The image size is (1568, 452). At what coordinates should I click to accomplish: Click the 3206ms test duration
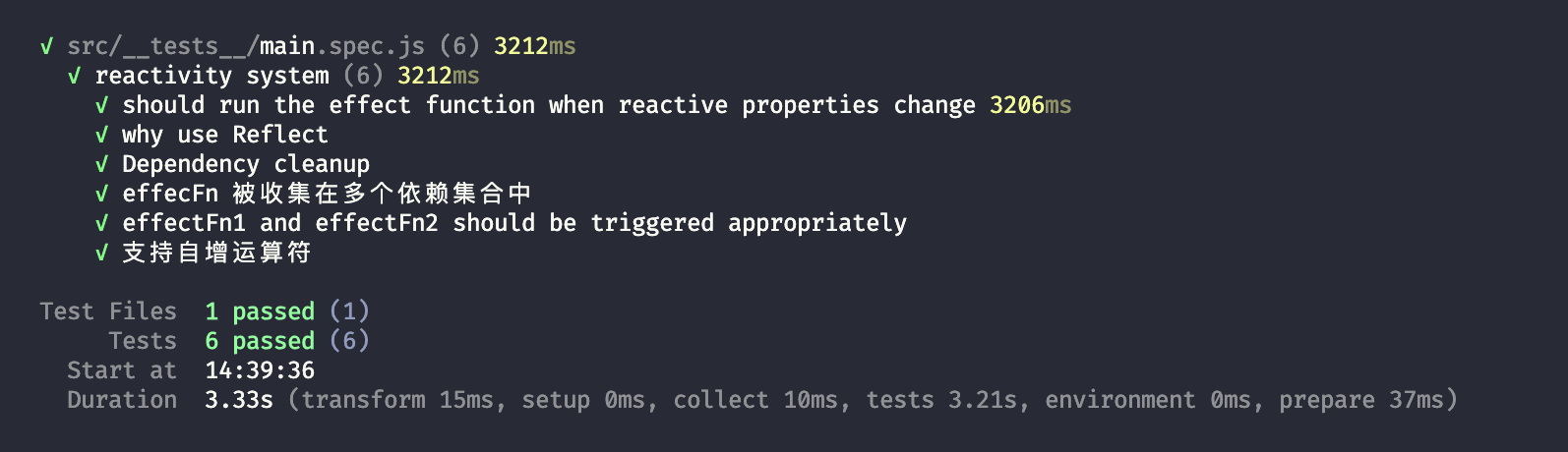pyautogui.click(x=1030, y=105)
